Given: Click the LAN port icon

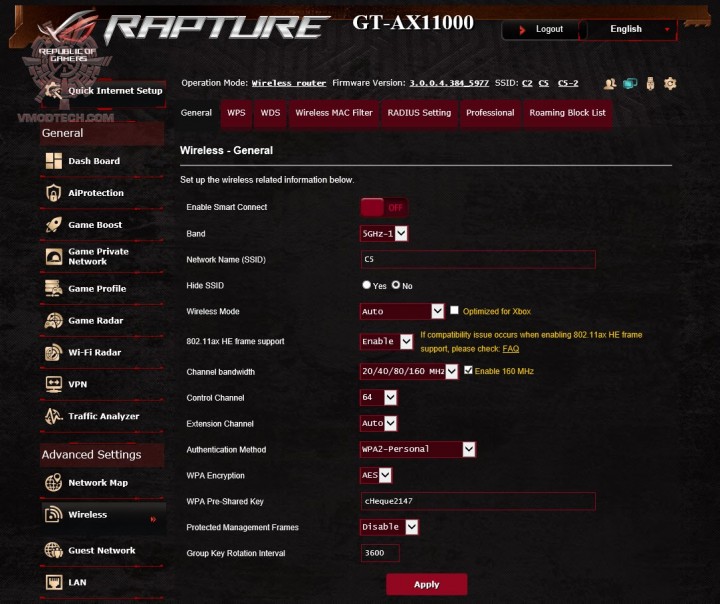Looking at the screenshot, I should coord(54,582).
